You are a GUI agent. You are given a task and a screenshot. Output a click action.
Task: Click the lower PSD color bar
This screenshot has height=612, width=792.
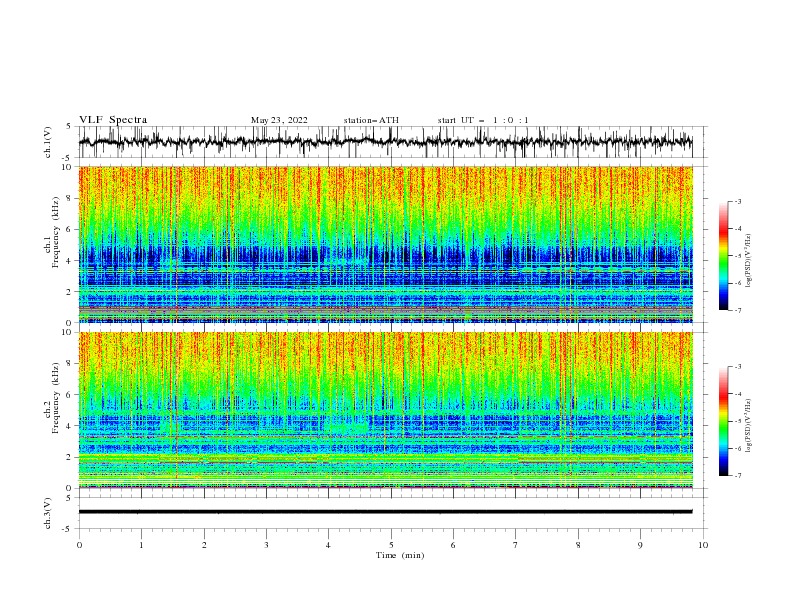(x=724, y=421)
